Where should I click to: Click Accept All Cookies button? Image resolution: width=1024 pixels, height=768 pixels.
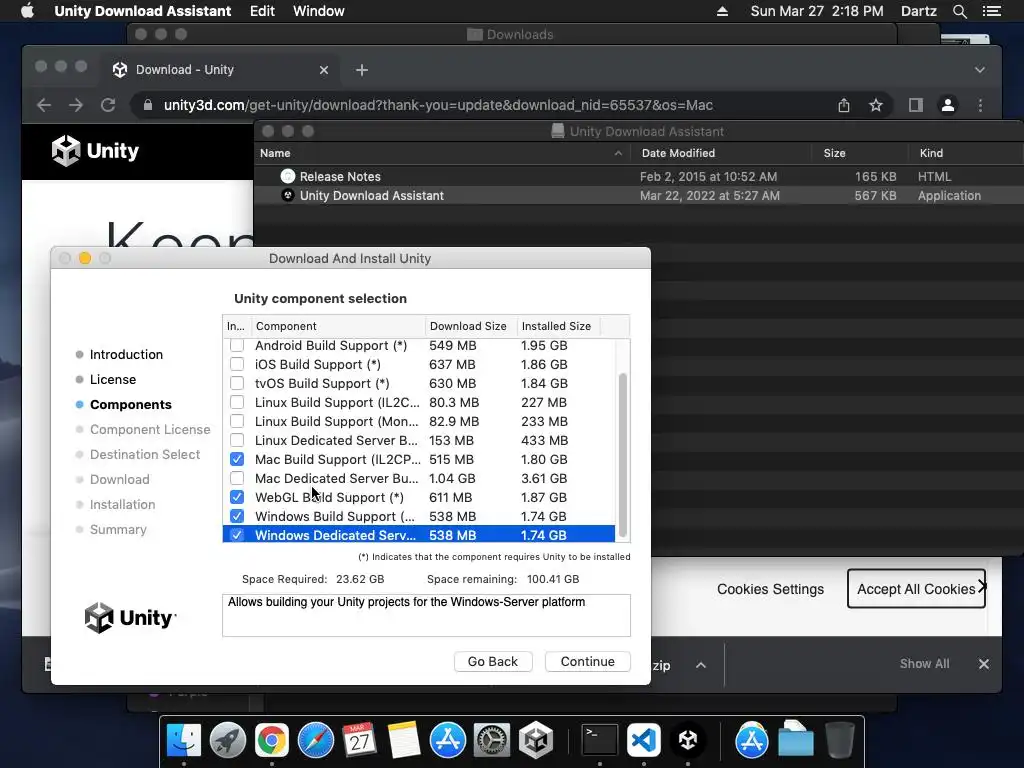click(x=916, y=589)
